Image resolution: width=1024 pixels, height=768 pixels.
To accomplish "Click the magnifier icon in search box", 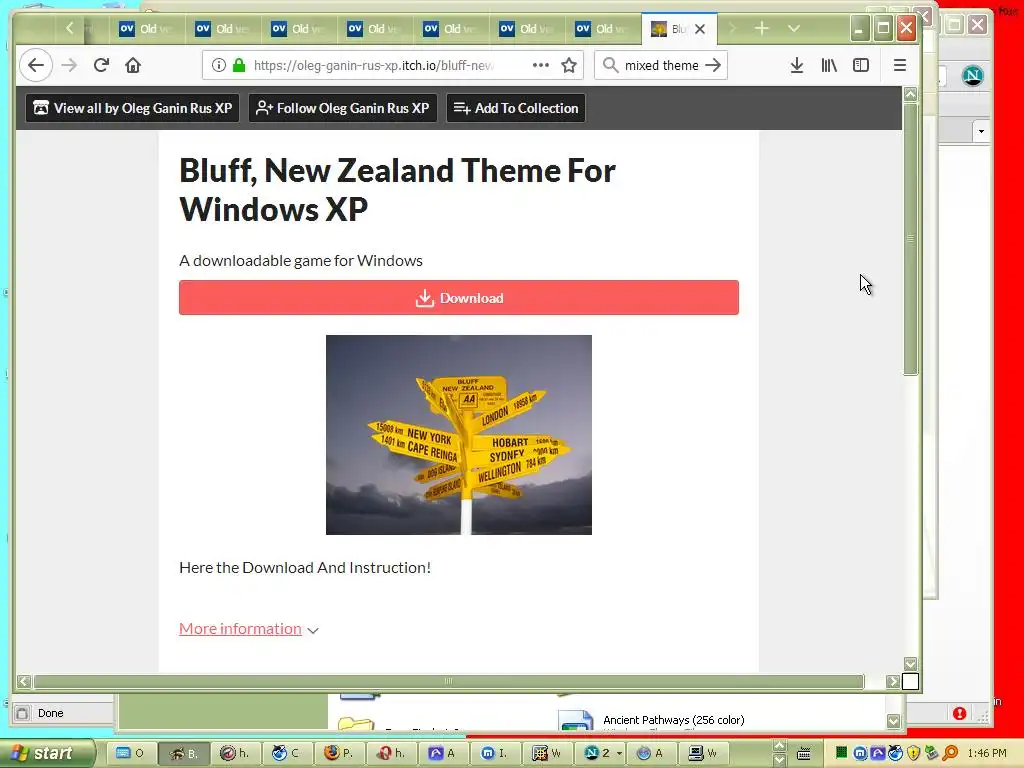I will [610, 65].
